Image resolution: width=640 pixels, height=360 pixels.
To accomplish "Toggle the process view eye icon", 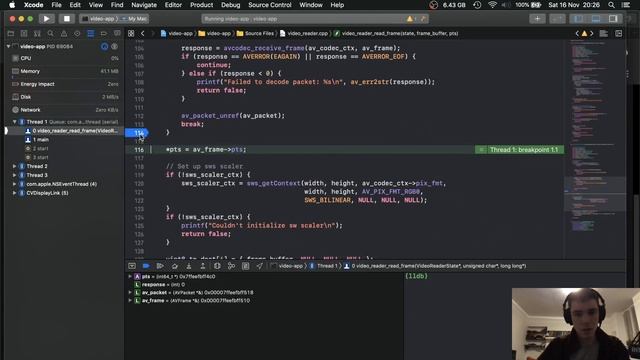I will point(115,47).
